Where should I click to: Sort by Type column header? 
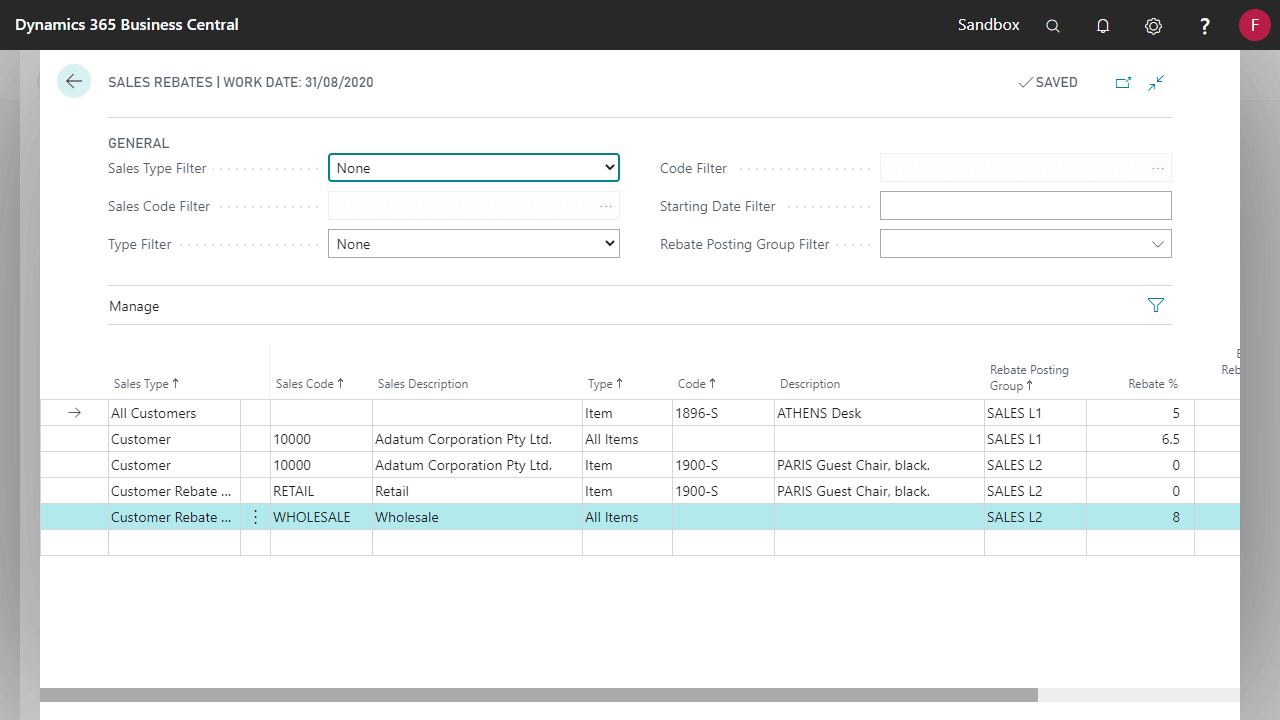(x=605, y=384)
